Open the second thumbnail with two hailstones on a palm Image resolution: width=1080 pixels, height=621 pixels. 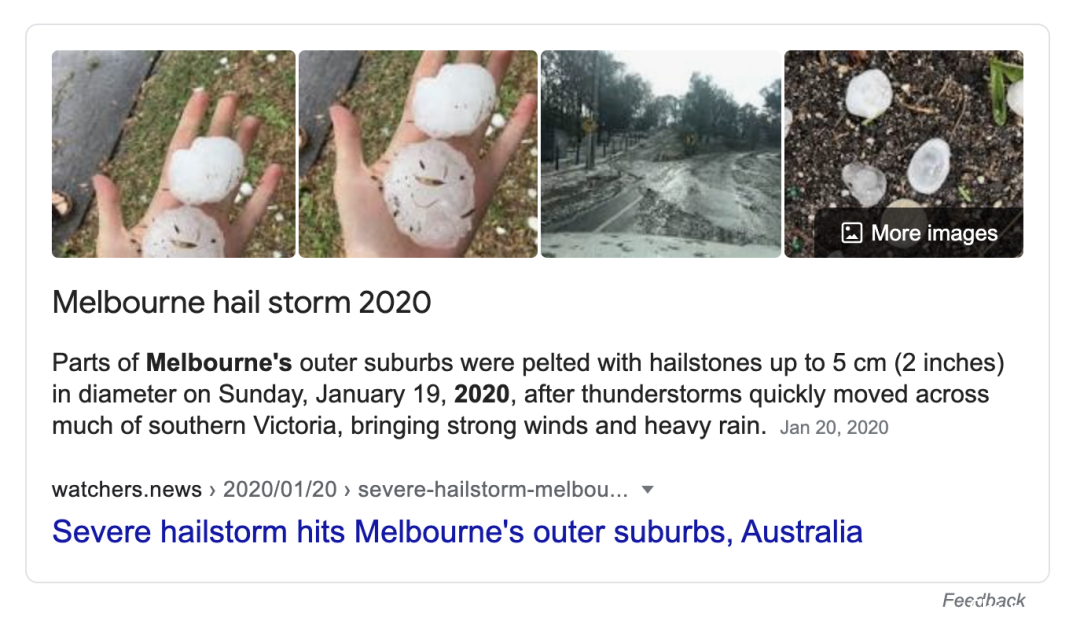coord(418,154)
